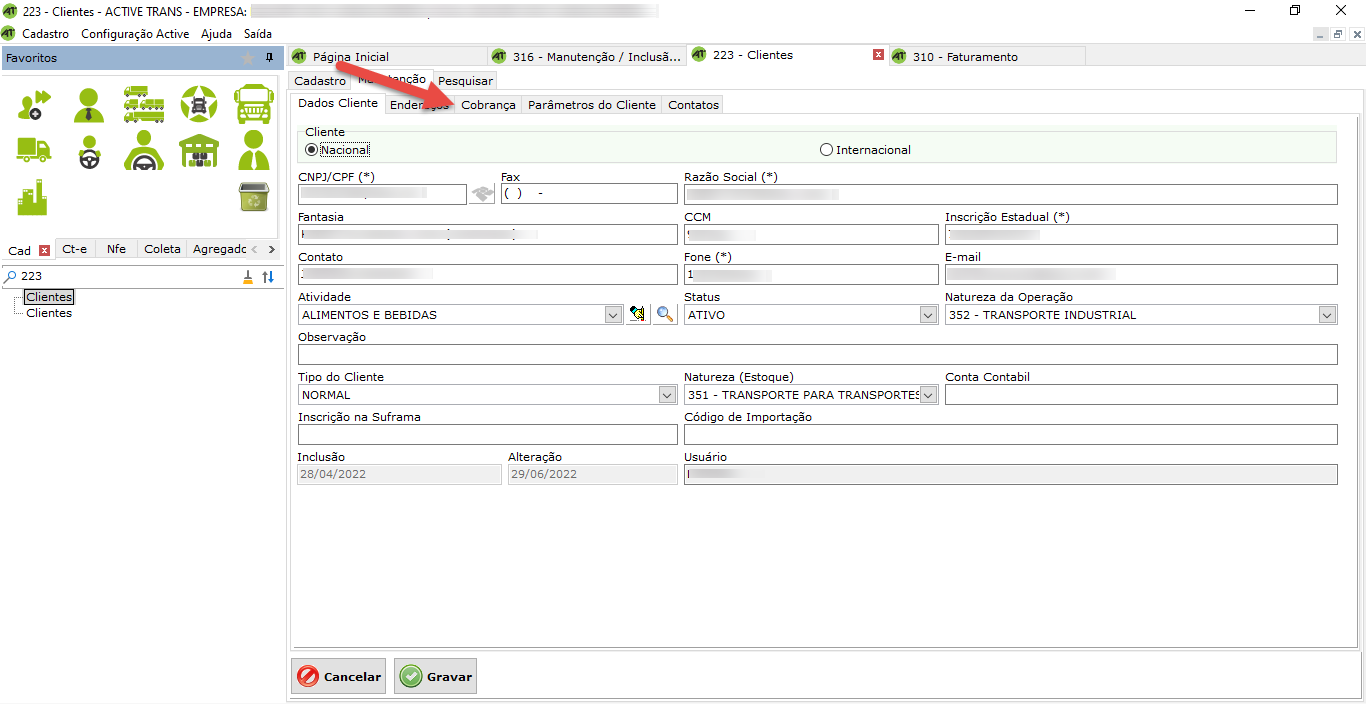
Task: Select the Internacional client option
Action: pyautogui.click(x=826, y=150)
